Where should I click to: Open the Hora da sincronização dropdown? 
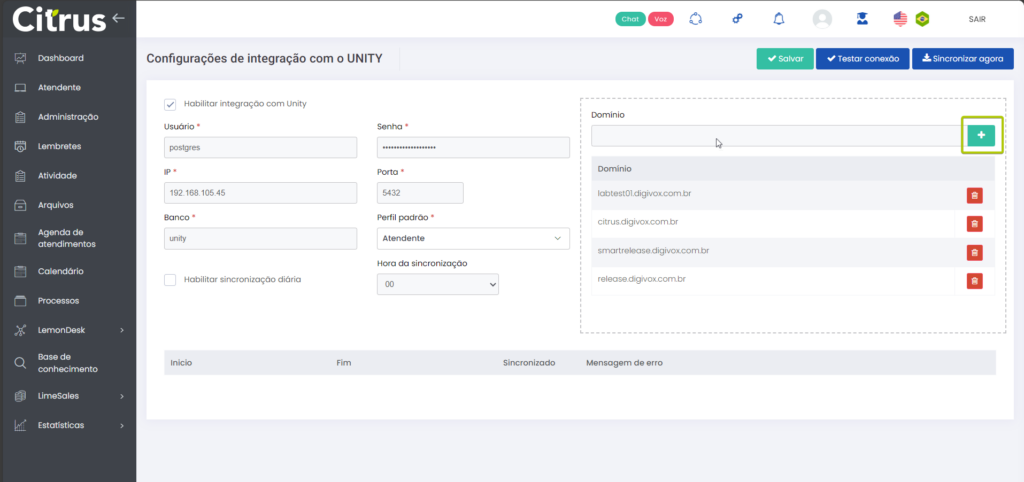click(437, 285)
